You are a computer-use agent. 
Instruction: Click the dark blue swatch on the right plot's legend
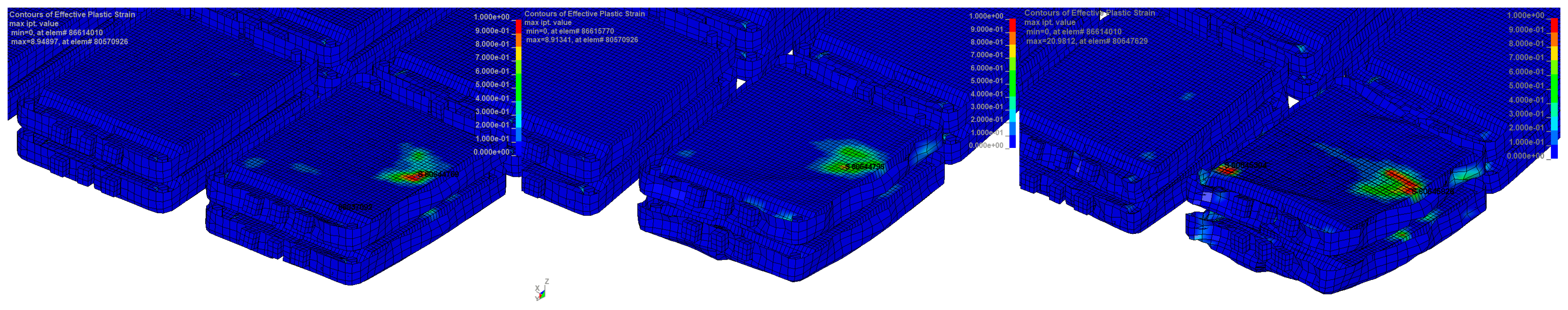coord(1554,152)
